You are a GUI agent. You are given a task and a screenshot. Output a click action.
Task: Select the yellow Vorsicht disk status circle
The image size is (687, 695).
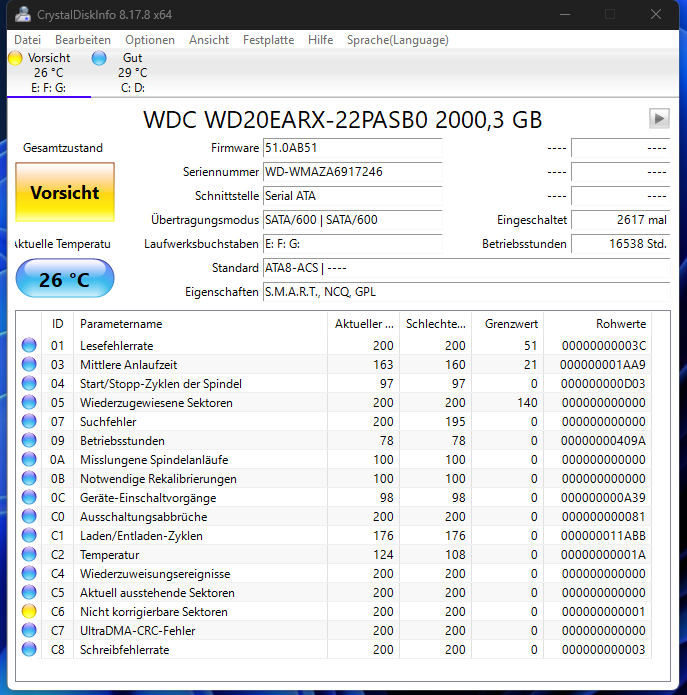[16, 58]
